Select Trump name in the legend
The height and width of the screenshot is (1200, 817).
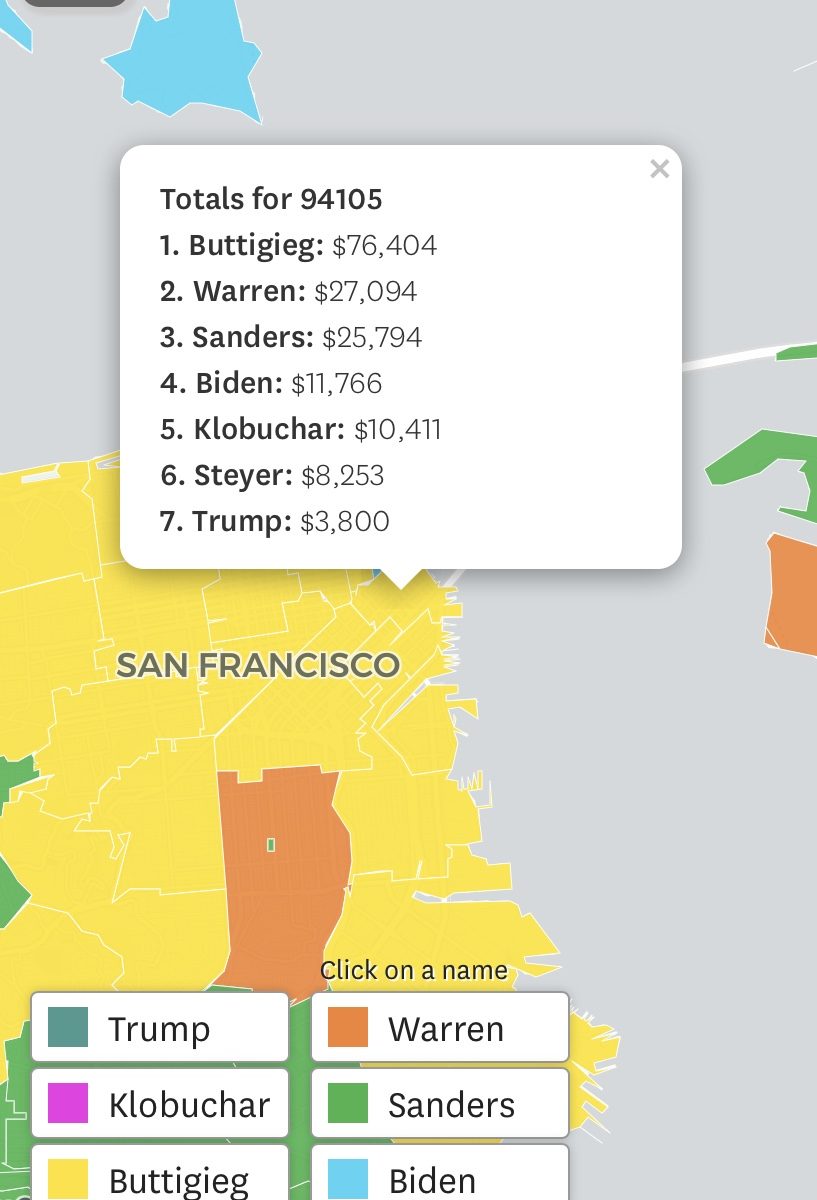click(159, 1028)
